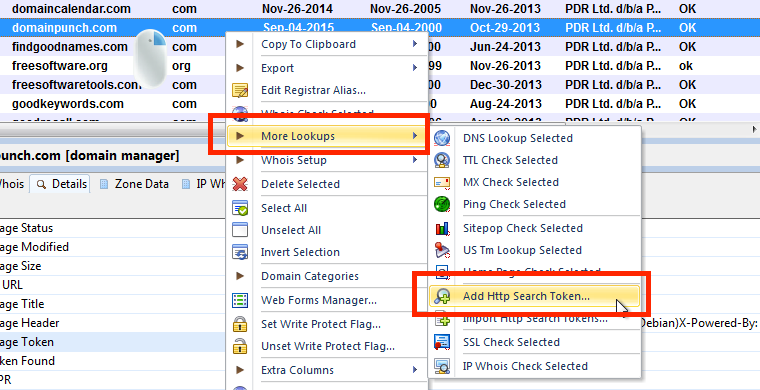Screen dimensions: 760x390
Task: Click the Unselect All window icon
Action: click(240, 230)
